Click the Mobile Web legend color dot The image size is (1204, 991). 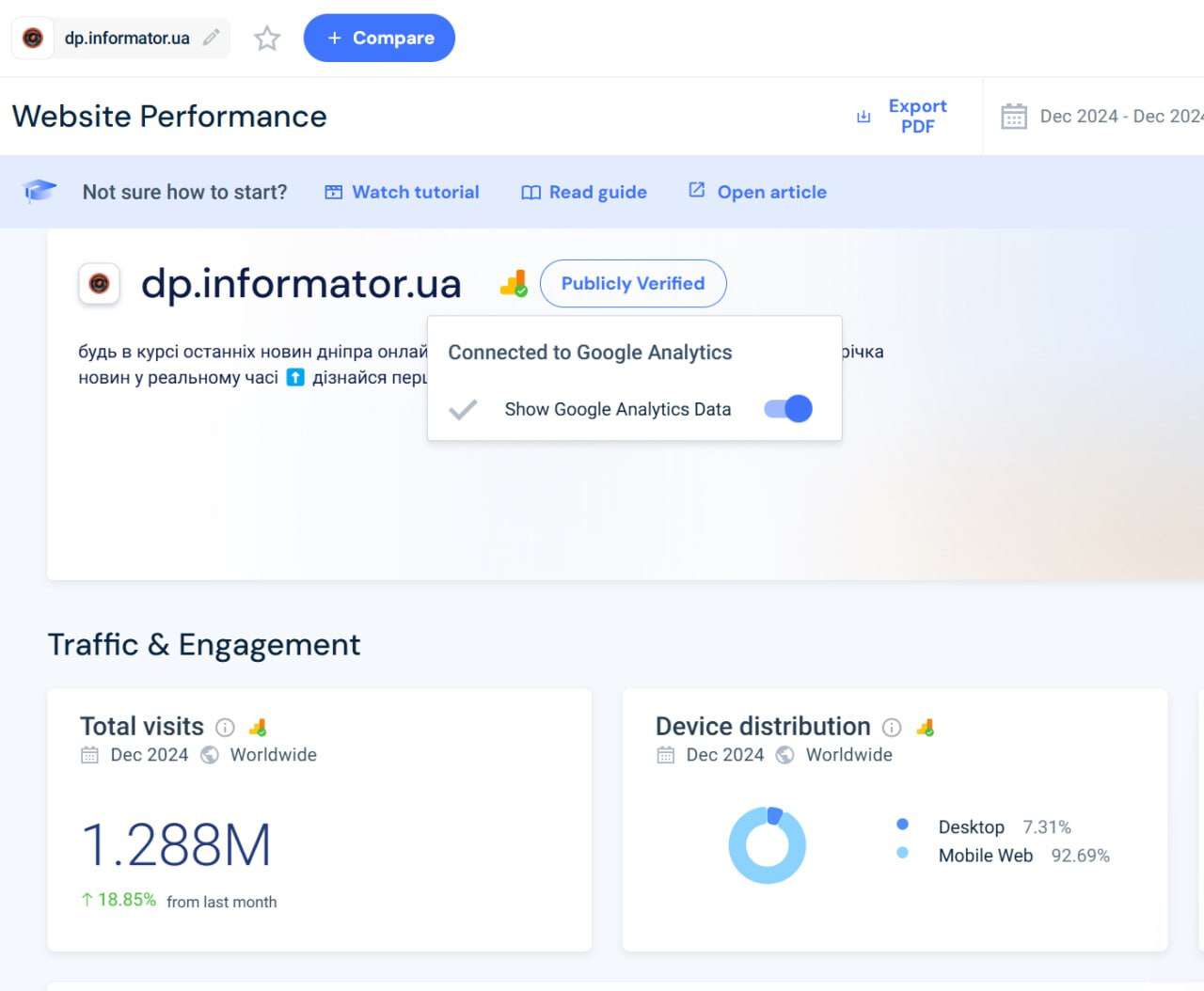[x=903, y=853]
